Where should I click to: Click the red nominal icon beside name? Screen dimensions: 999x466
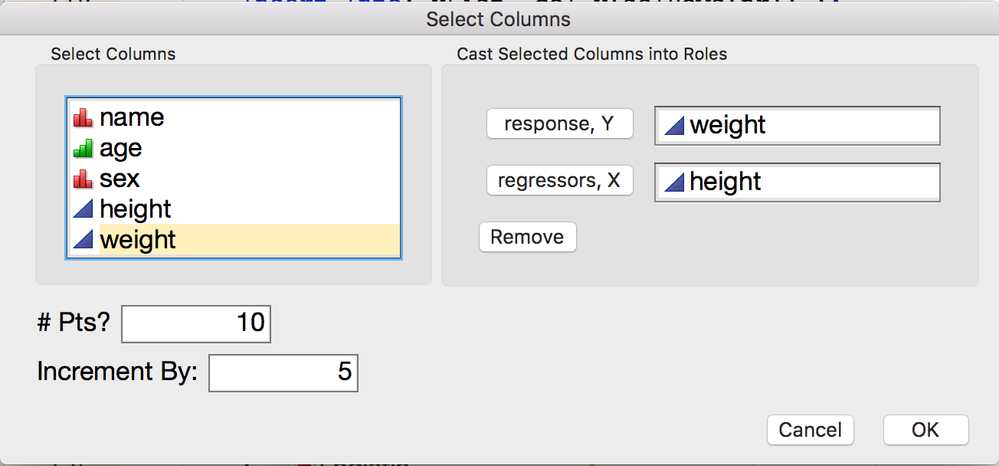(x=83, y=117)
